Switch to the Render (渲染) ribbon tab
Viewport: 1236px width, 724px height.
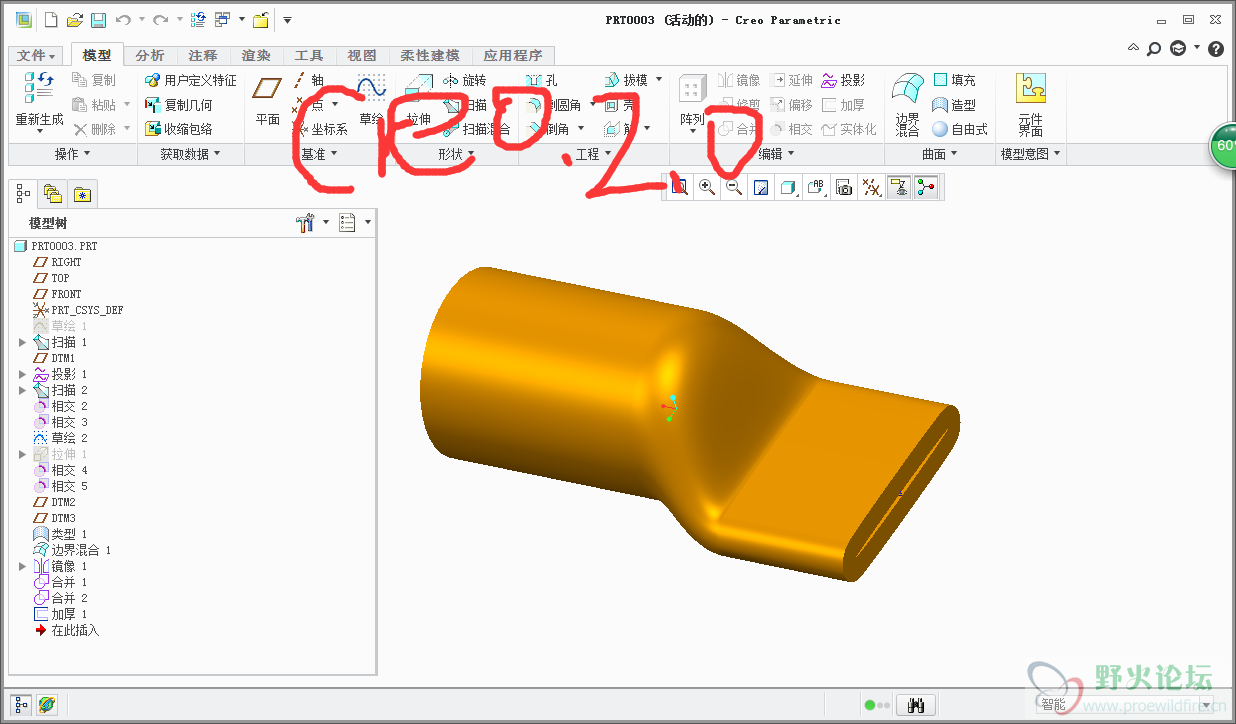coord(256,56)
